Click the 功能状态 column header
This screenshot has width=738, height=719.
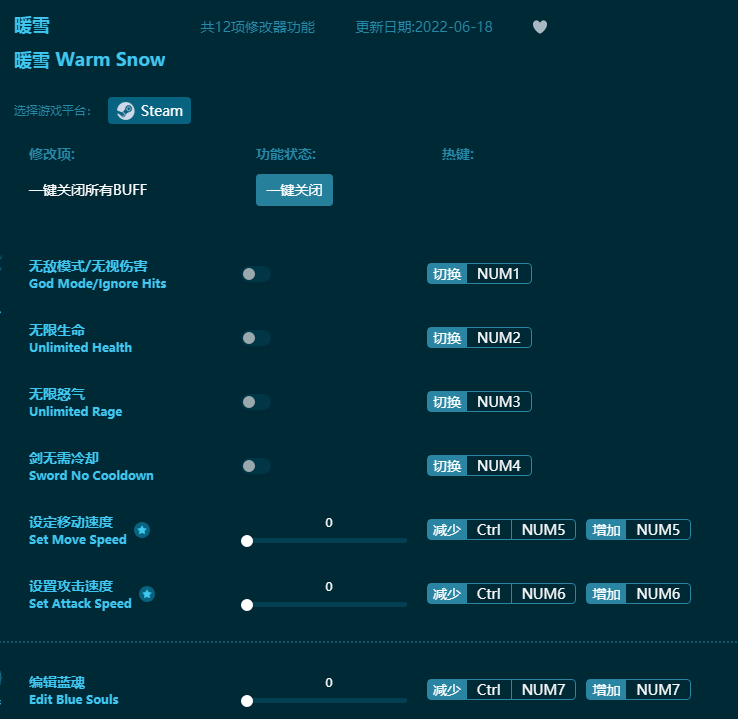click(286, 154)
